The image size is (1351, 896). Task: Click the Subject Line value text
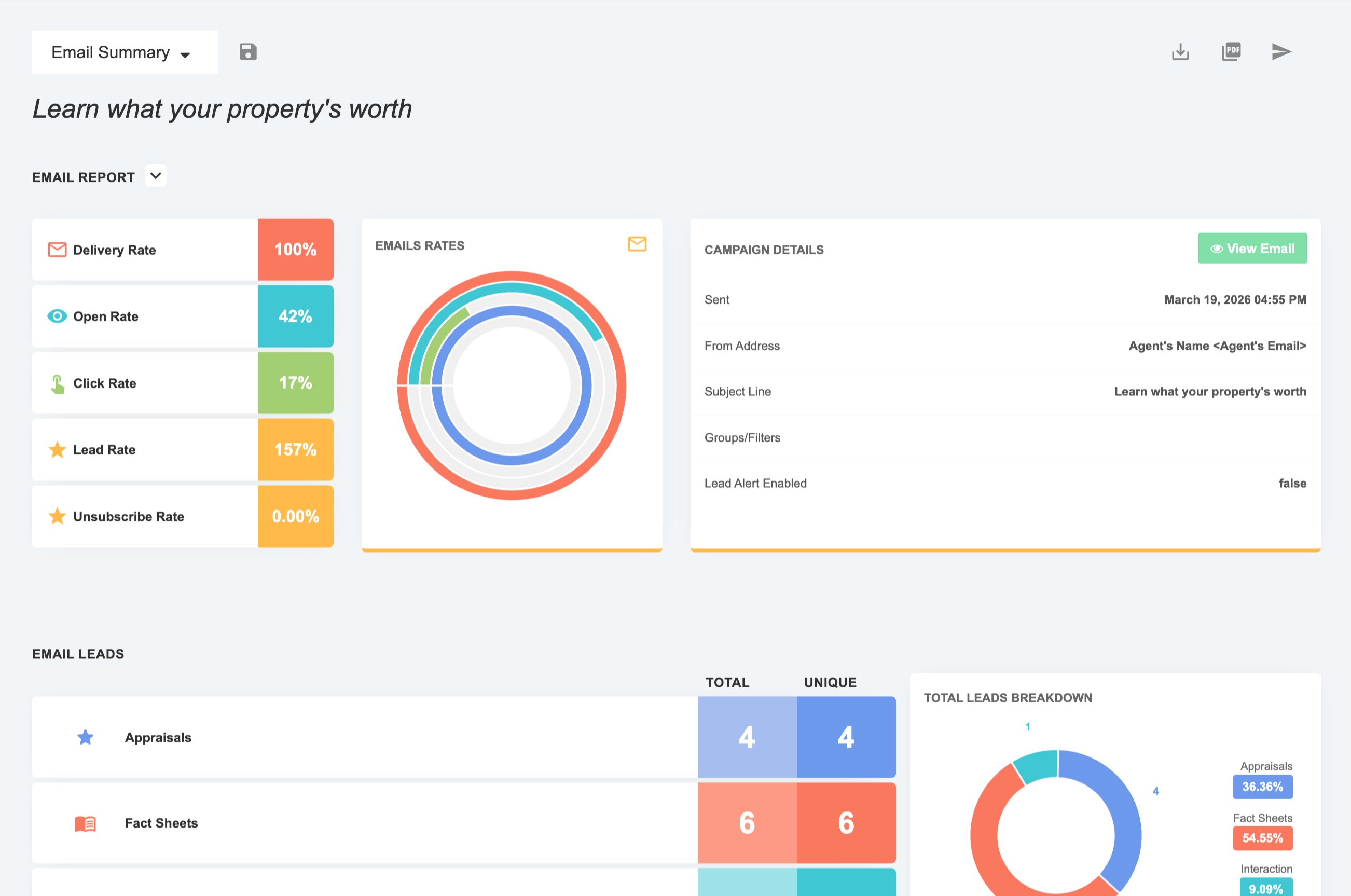(1210, 391)
